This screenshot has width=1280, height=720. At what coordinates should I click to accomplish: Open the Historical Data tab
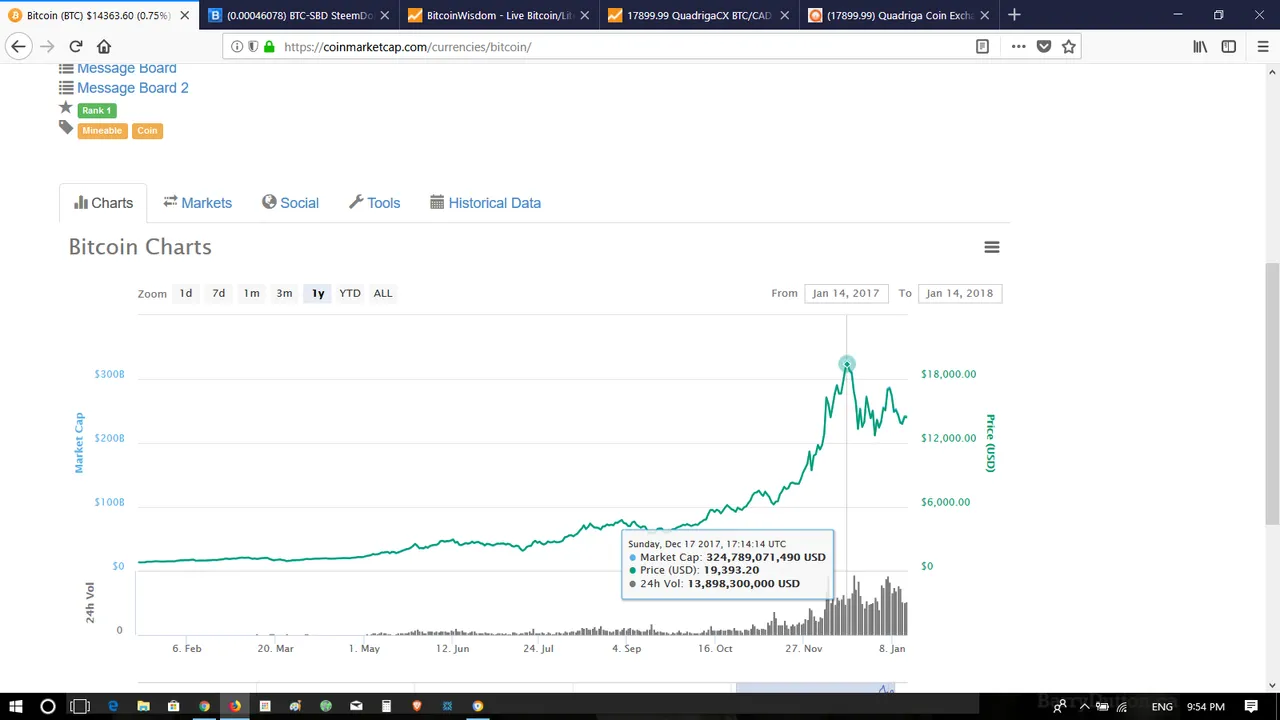[x=485, y=203]
